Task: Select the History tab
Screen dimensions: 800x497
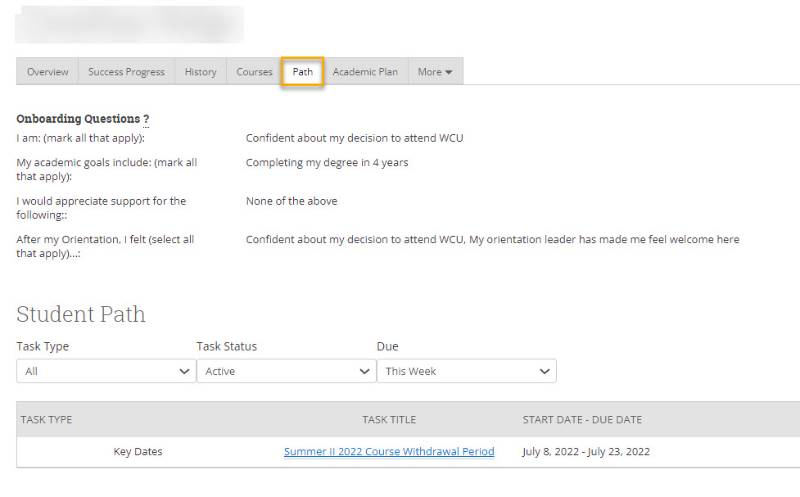Action: click(x=200, y=72)
